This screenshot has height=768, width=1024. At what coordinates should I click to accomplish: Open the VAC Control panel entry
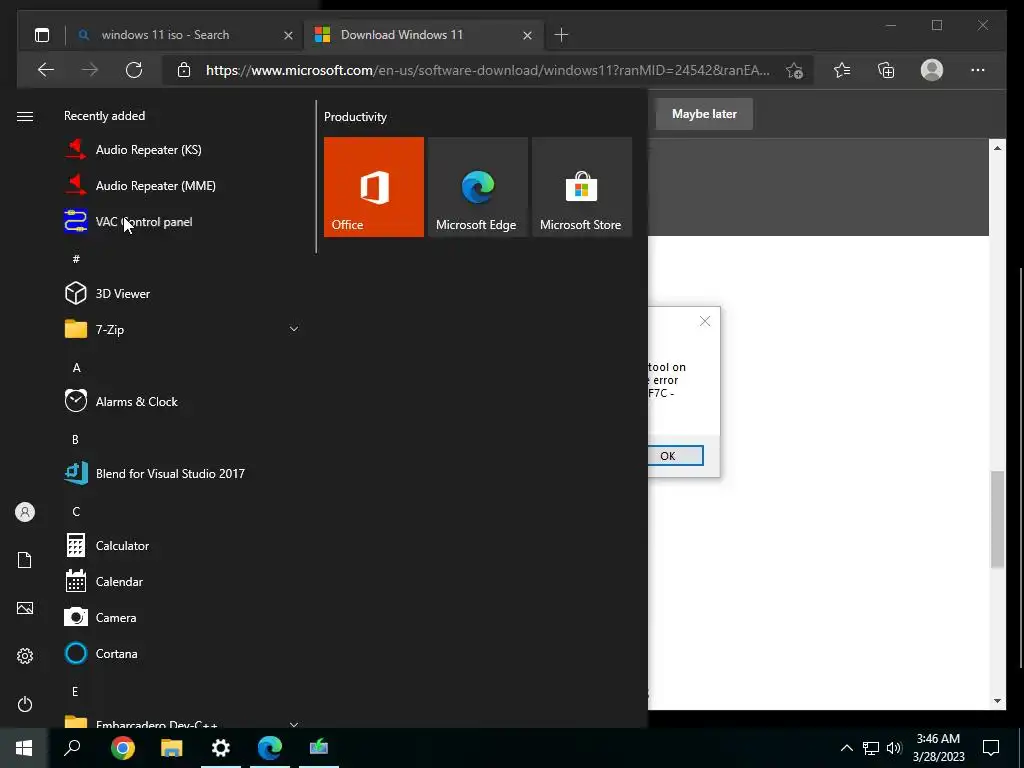(182, 221)
